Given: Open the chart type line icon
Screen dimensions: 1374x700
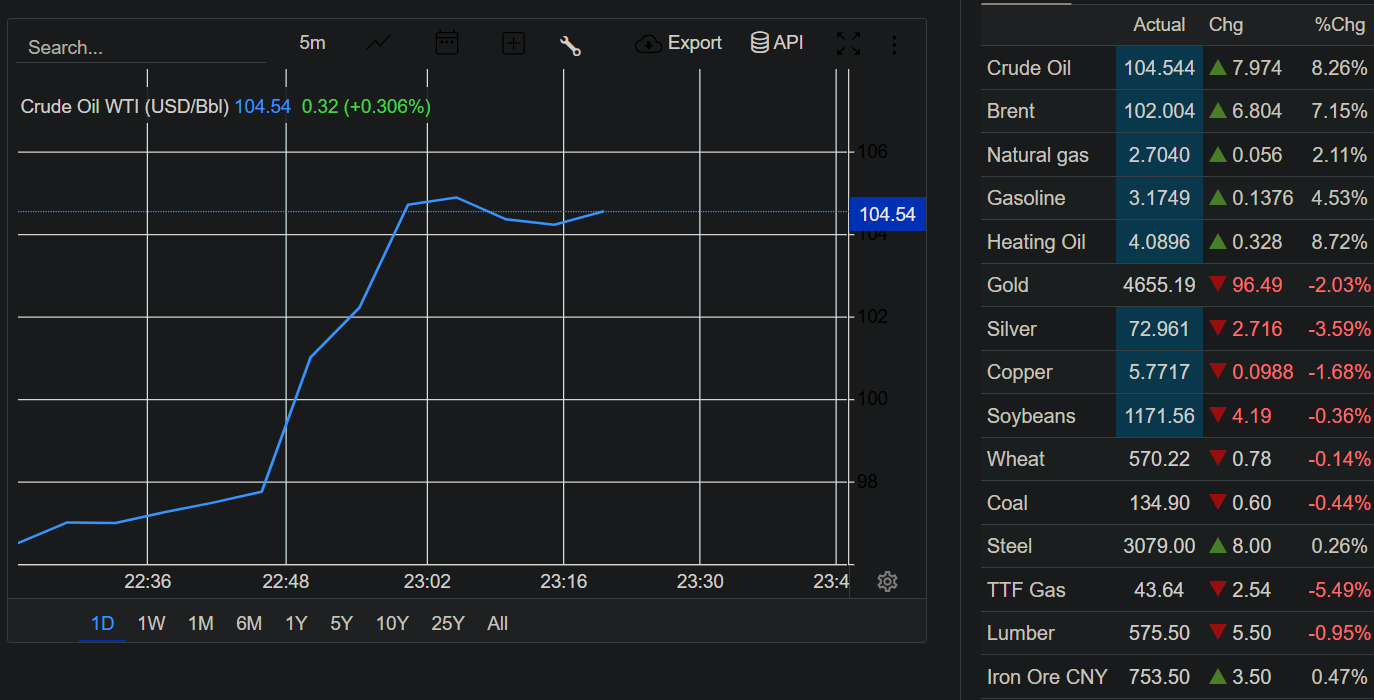Looking at the screenshot, I should coord(379,43).
